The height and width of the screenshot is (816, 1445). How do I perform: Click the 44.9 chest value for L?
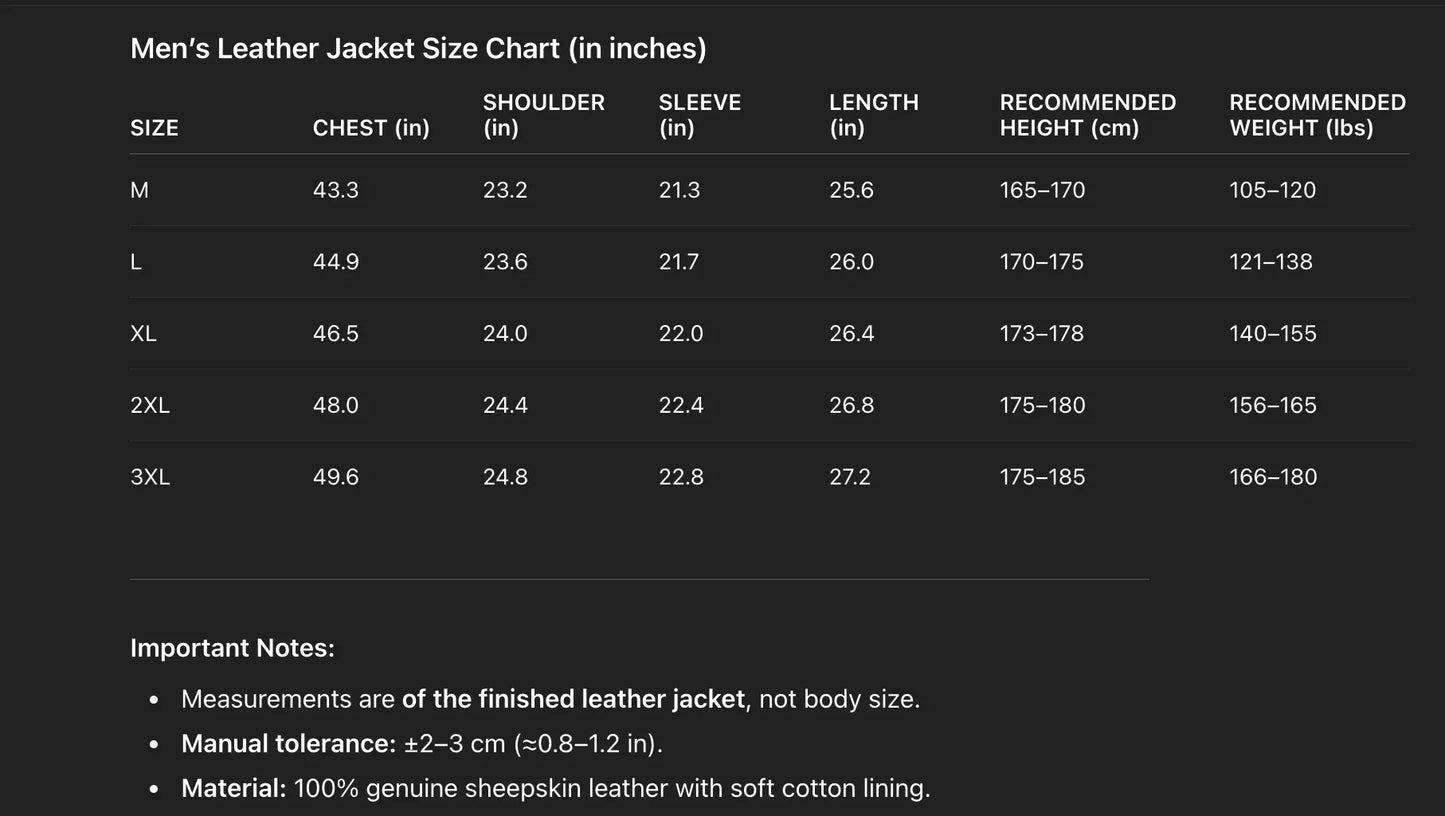click(335, 262)
